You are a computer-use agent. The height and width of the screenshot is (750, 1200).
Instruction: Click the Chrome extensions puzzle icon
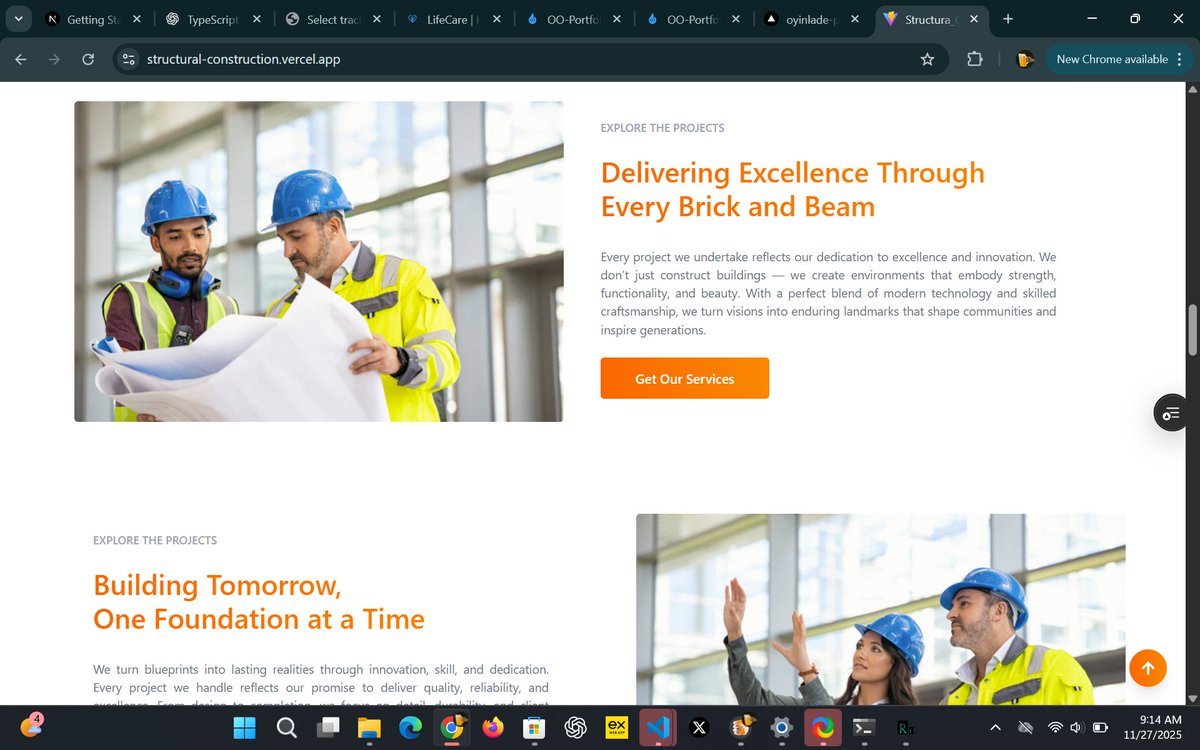(x=974, y=59)
